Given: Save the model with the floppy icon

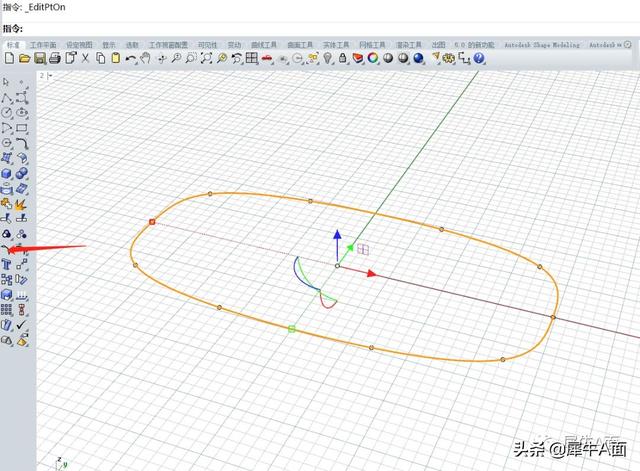Looking at the screenshot, I should click(x=40, y=59).
